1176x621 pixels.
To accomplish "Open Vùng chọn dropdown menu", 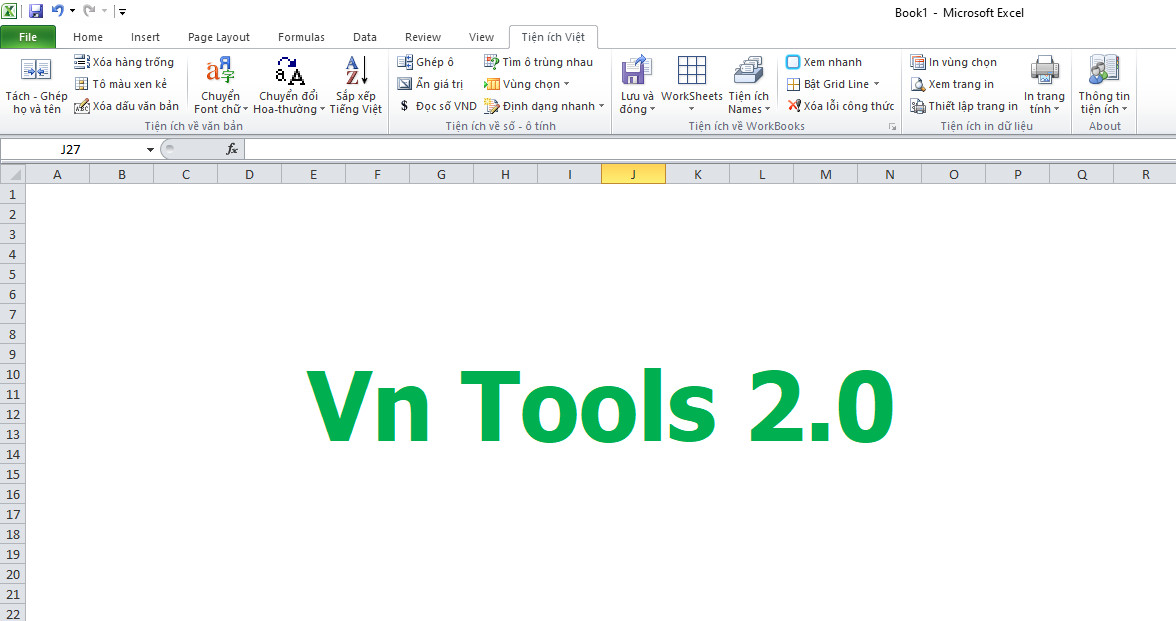I will [566, 85].
